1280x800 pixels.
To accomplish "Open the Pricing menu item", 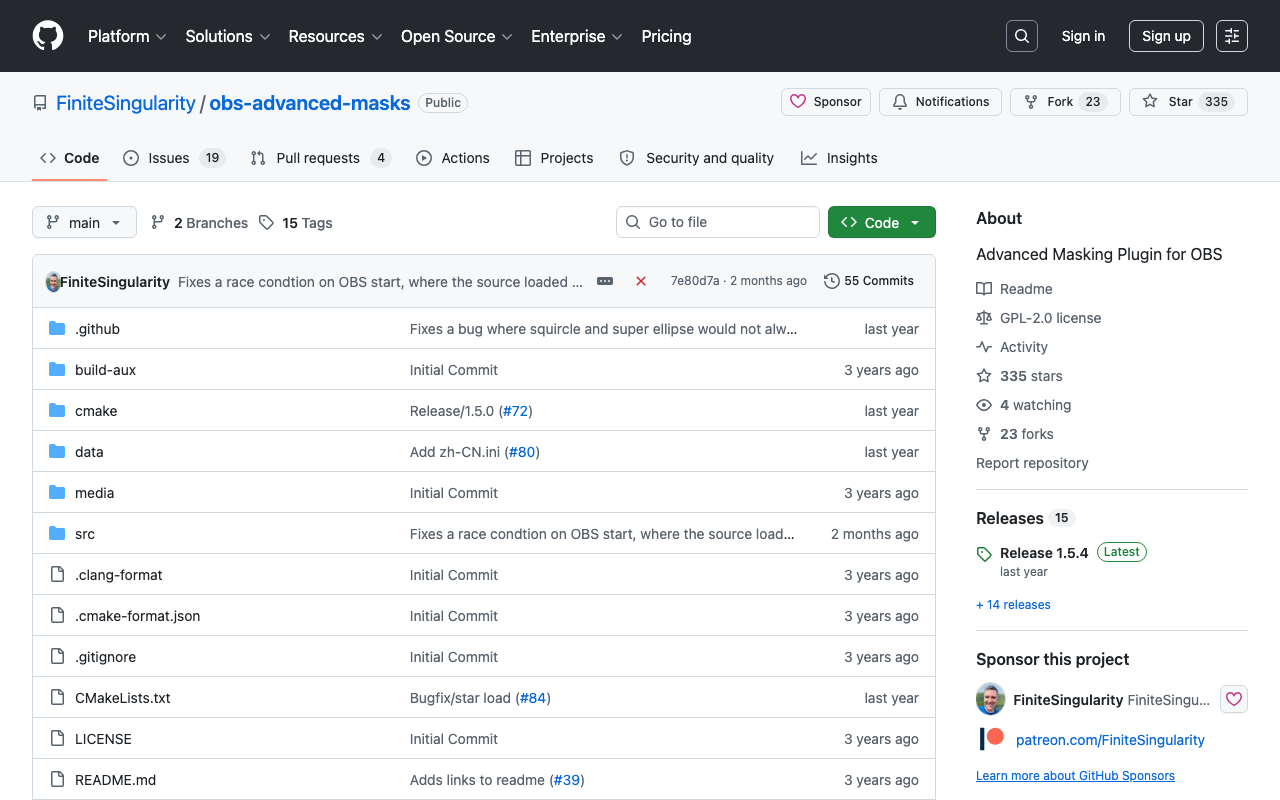I will [x=666, y=36].
